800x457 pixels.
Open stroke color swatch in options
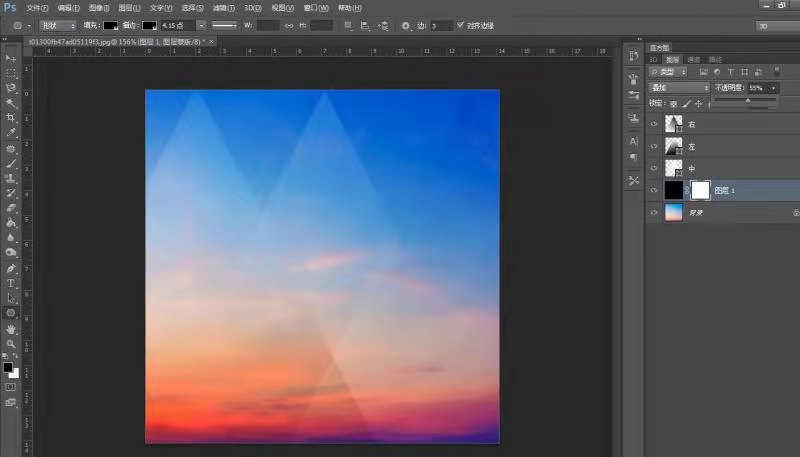[x=149, y=26]
